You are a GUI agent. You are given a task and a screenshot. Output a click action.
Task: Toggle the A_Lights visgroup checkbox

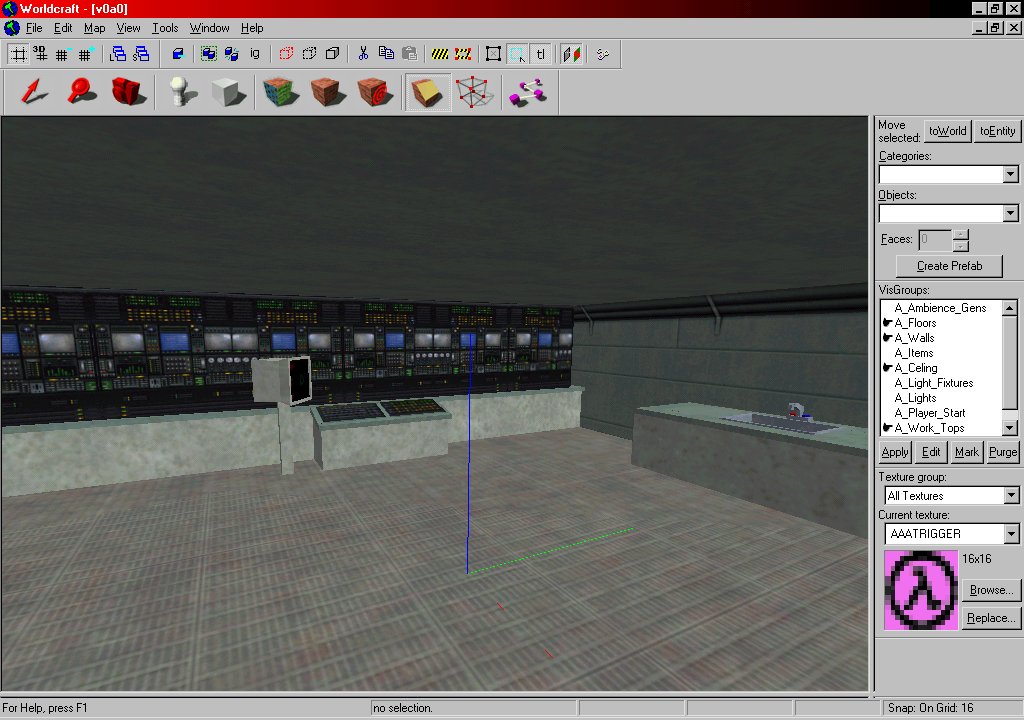point(888,398)
